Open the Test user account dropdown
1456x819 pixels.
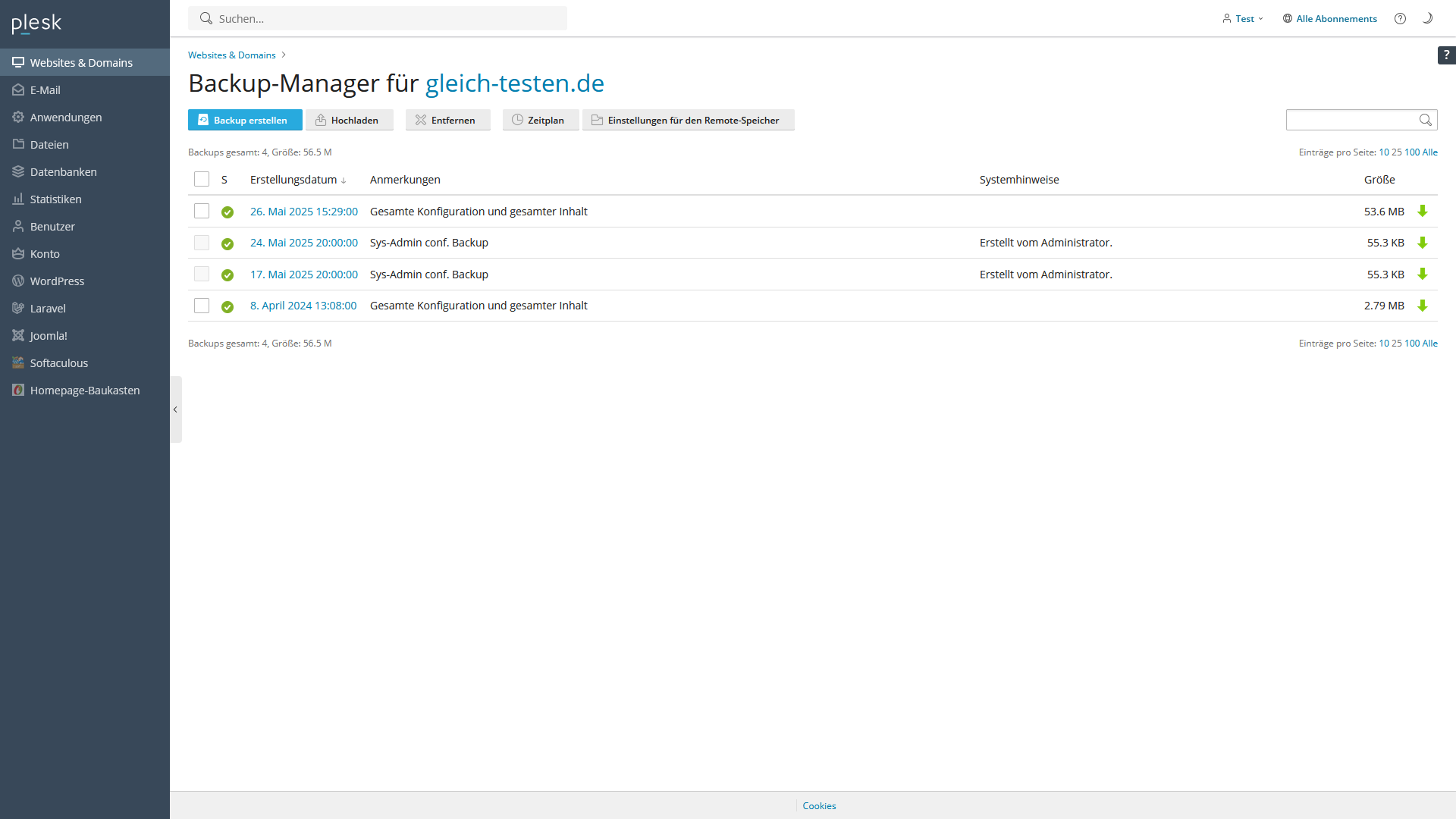click(1242, 18)
